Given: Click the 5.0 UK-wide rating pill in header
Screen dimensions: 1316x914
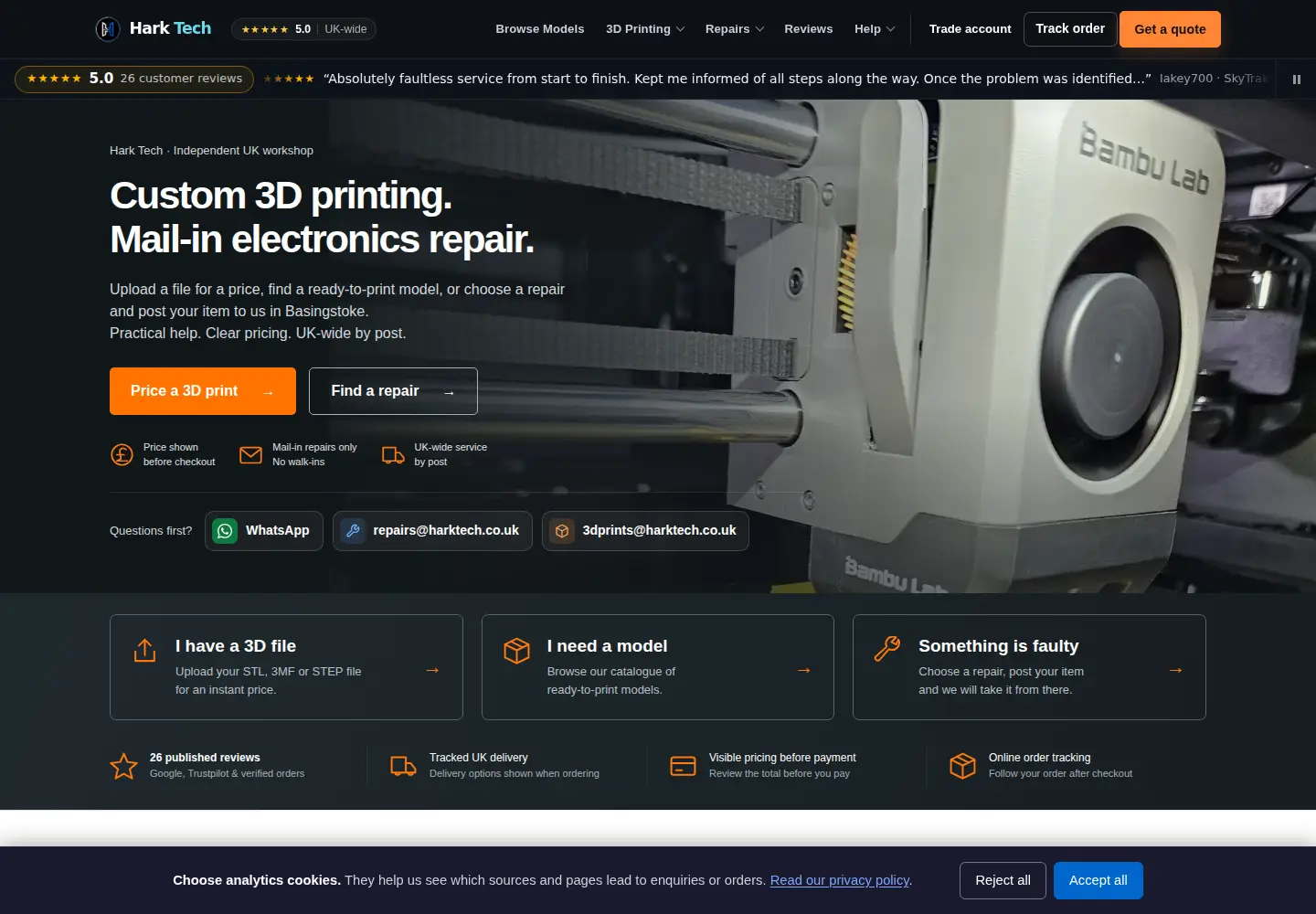Looking at the screenshot, I should 303,29.
